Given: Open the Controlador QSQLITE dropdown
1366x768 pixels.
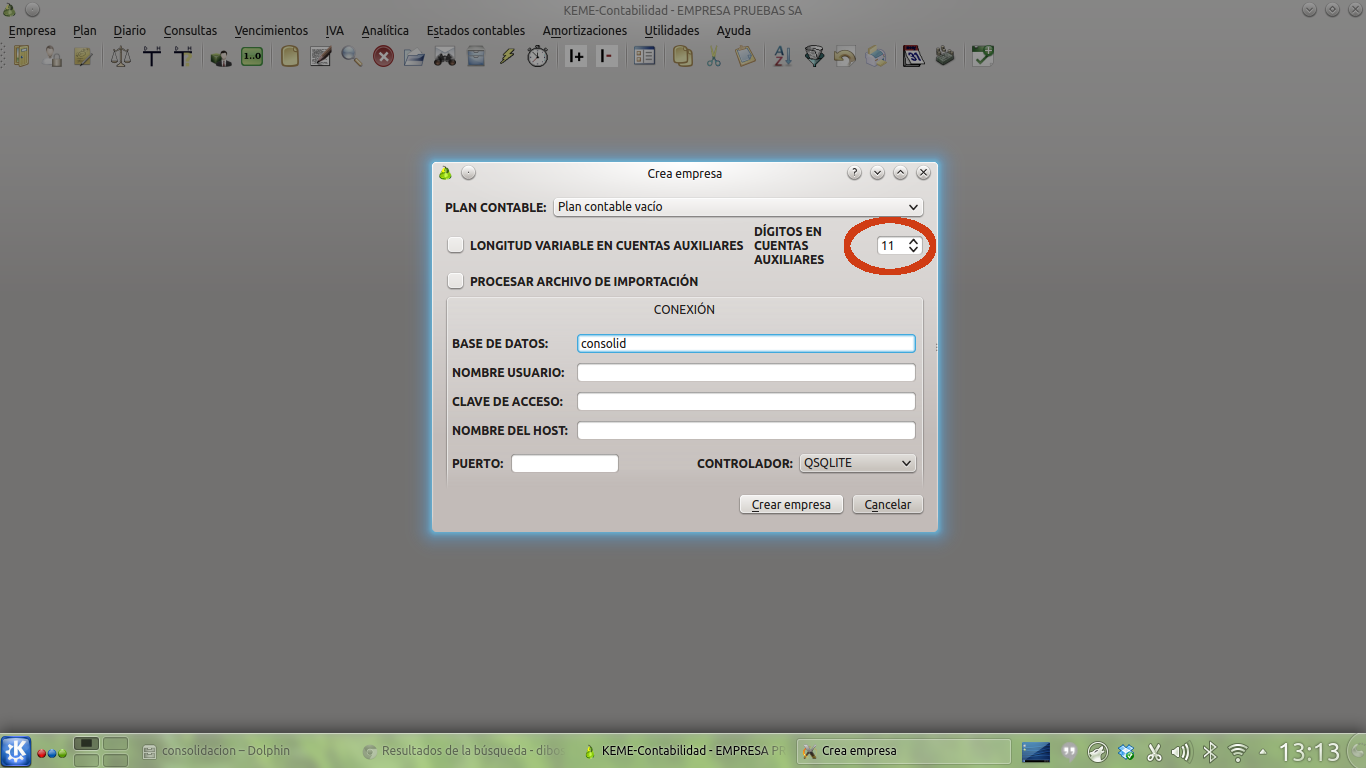Looking at the screenshot, I should coord(858,463).
